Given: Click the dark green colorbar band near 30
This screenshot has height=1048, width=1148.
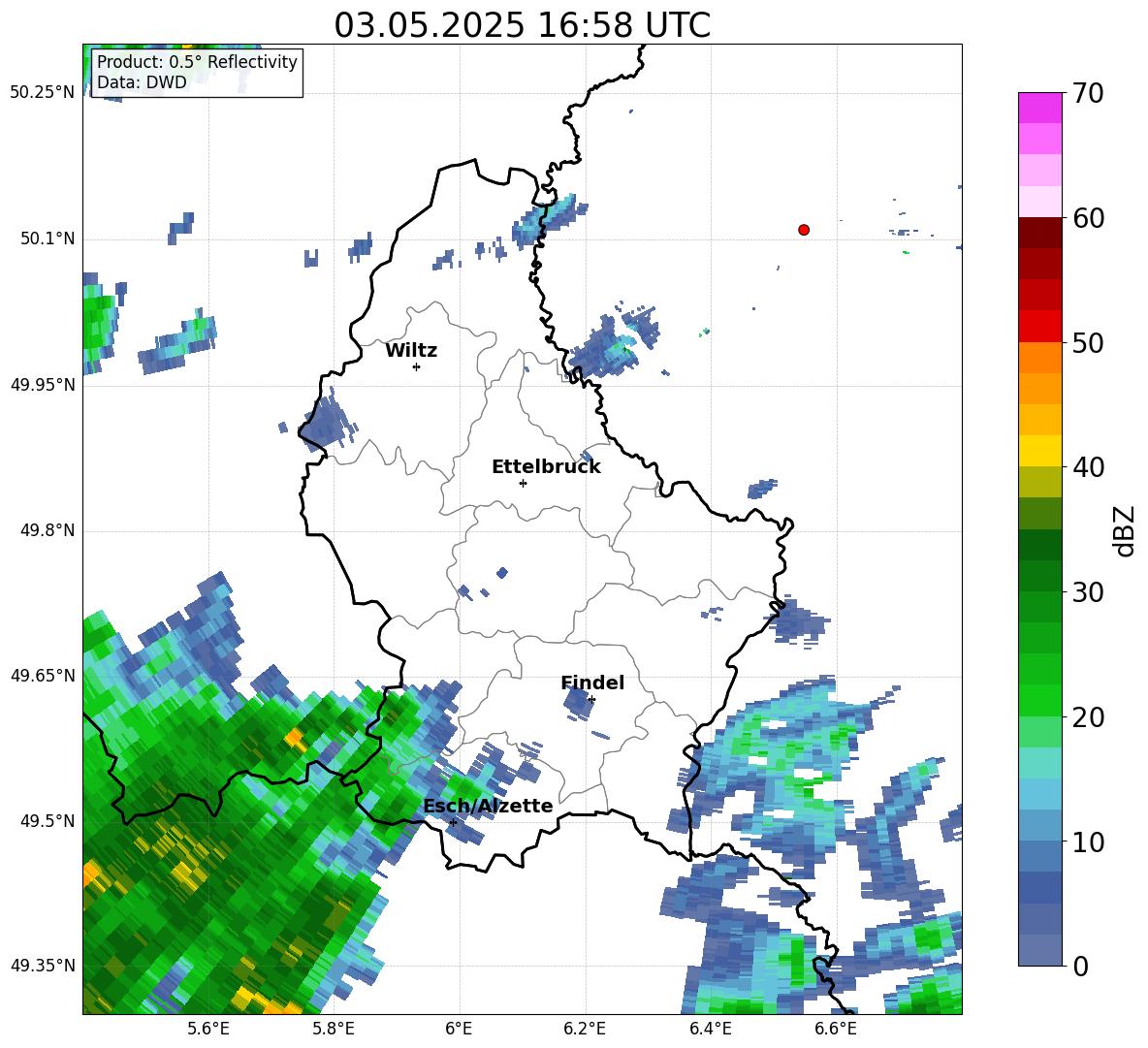Looking at the screenshot, I should pyautogui.click(x=1039, y=576).
